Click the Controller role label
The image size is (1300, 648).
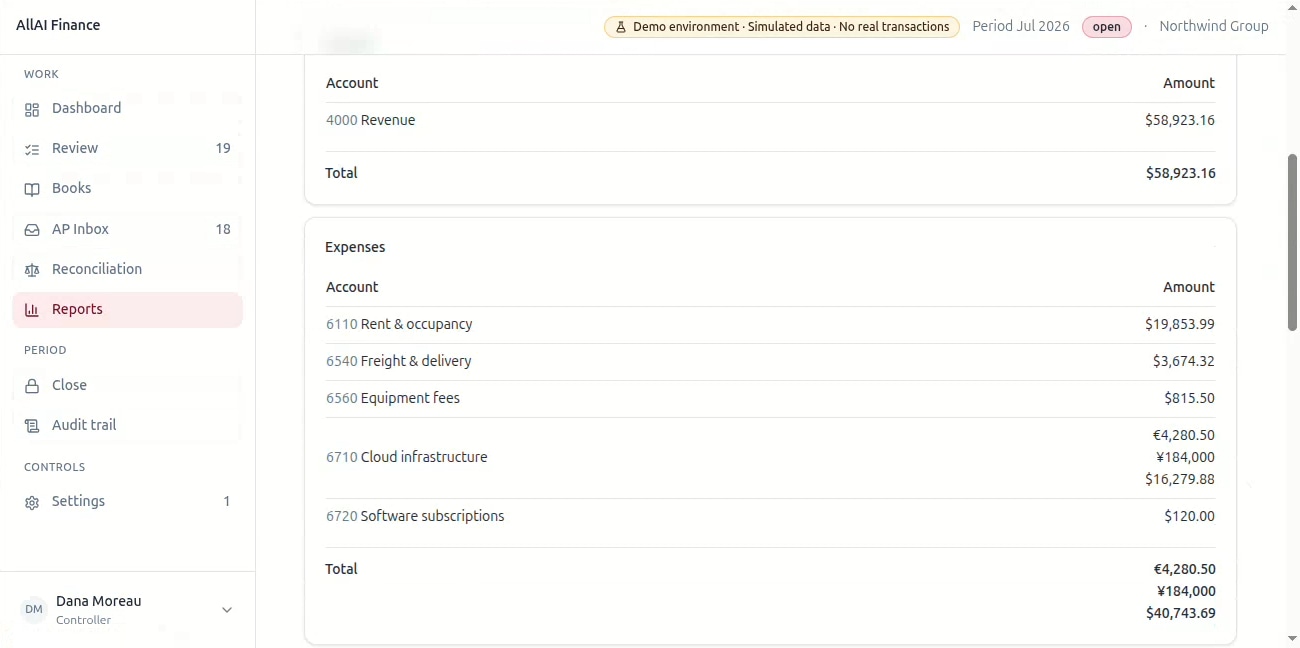coord(84,620)
